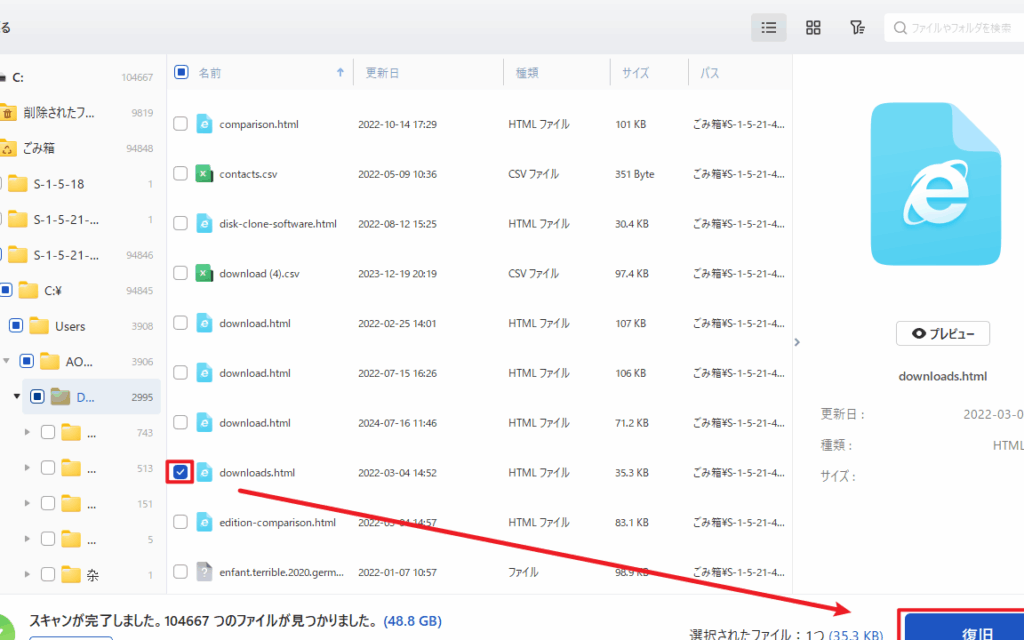The width and height of the screenshot is (1024, 640).
Task: Click the downloads.html file icon
Action: tap(204, 472)
